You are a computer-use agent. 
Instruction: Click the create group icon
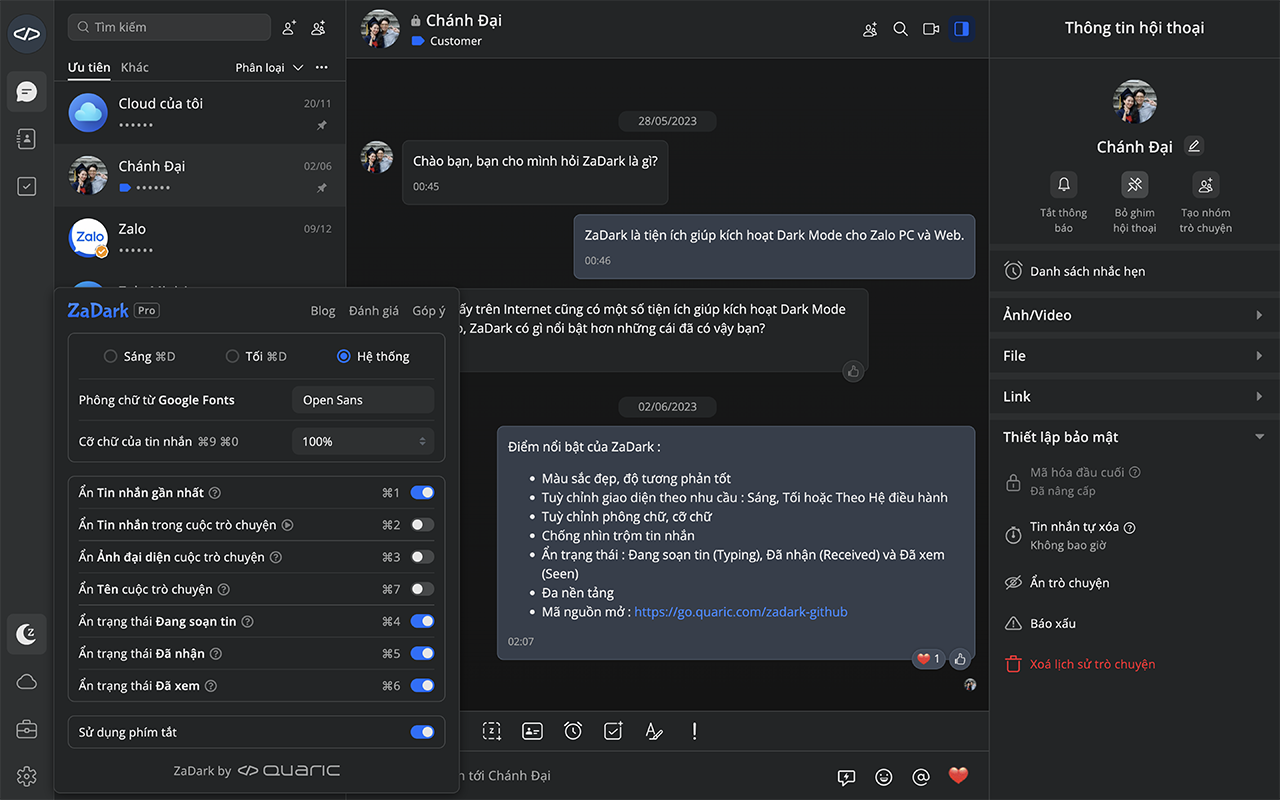click(318, 27)
